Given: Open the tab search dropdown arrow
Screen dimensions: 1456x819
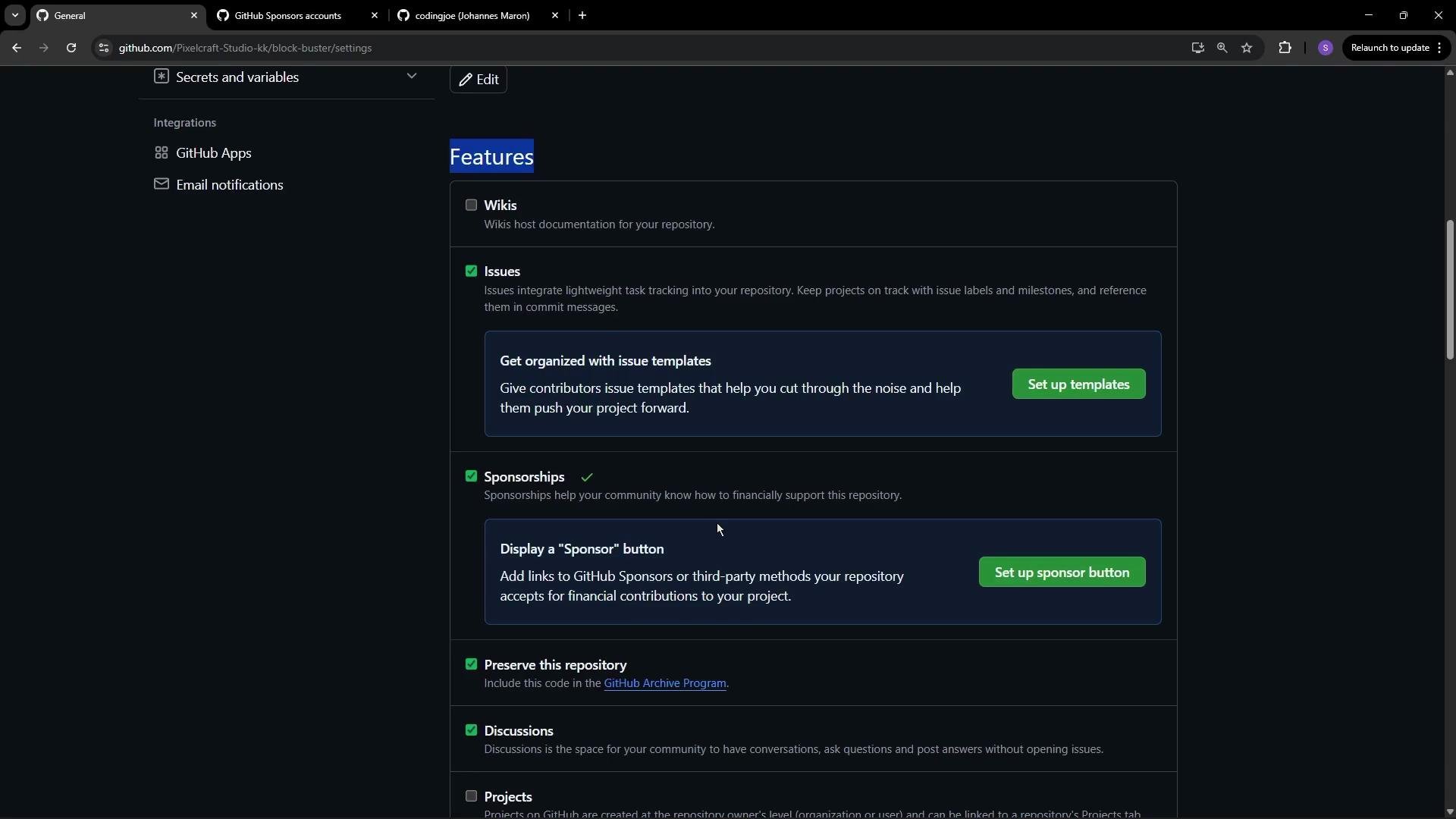Looking at the screenshot, I should click(14, 15).
